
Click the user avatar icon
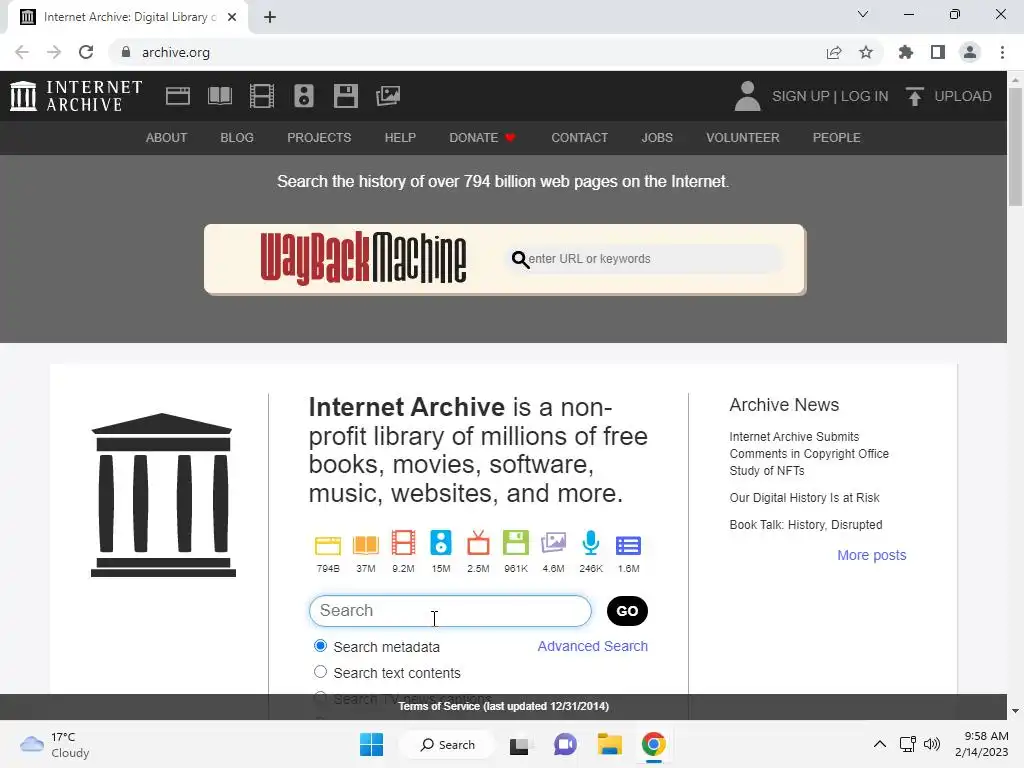(747, 96)
